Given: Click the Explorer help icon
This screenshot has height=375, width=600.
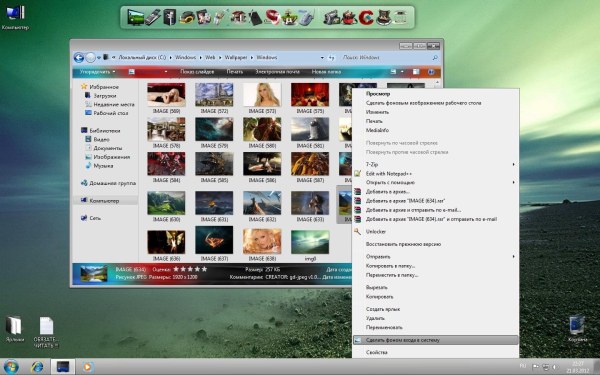Looking at the screenshot, I should 431,72.
